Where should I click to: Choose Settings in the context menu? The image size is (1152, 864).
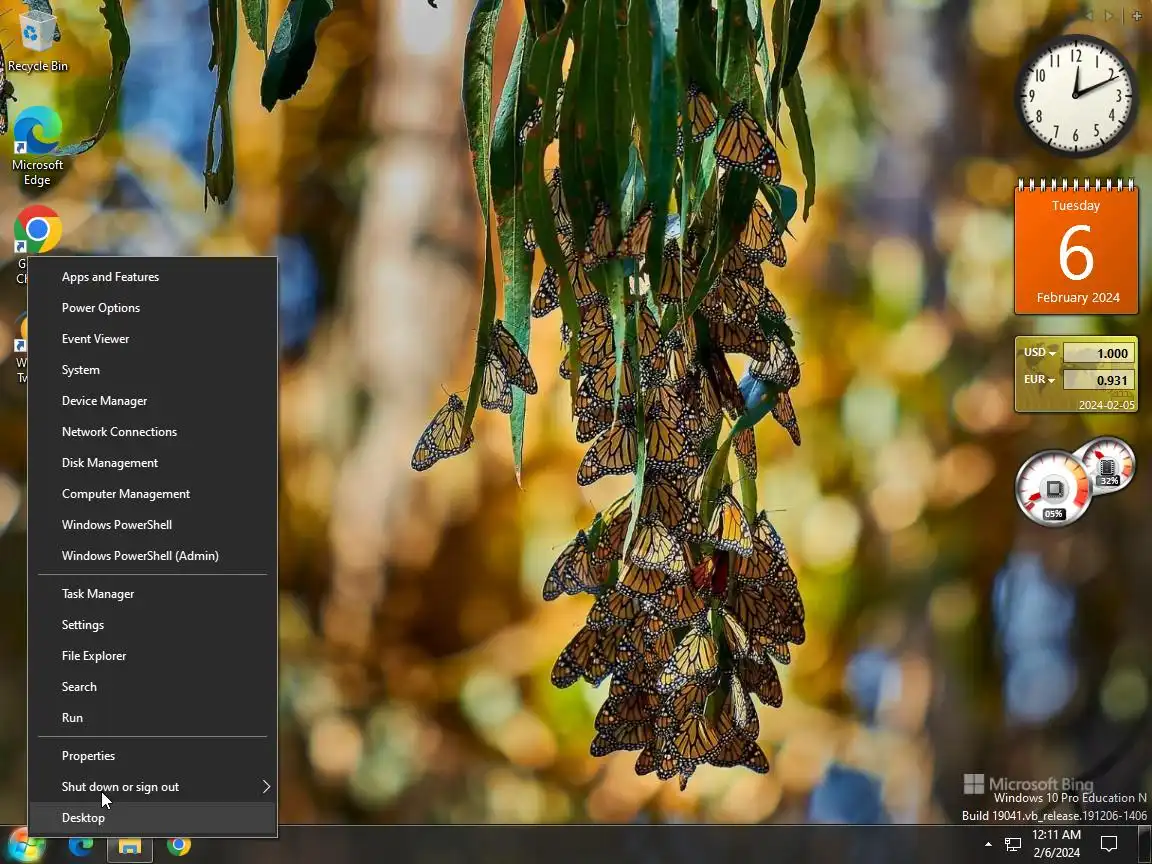(153, 624)
